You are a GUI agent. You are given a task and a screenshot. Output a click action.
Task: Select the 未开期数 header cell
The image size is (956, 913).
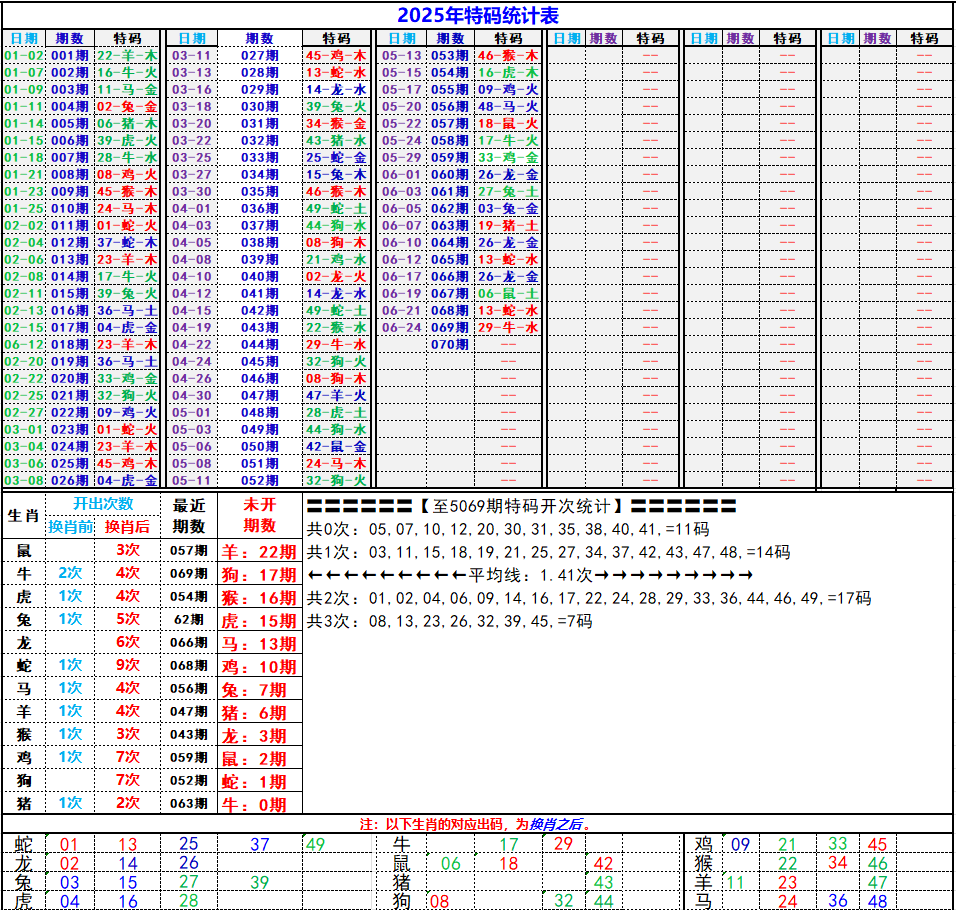point(259,515)
